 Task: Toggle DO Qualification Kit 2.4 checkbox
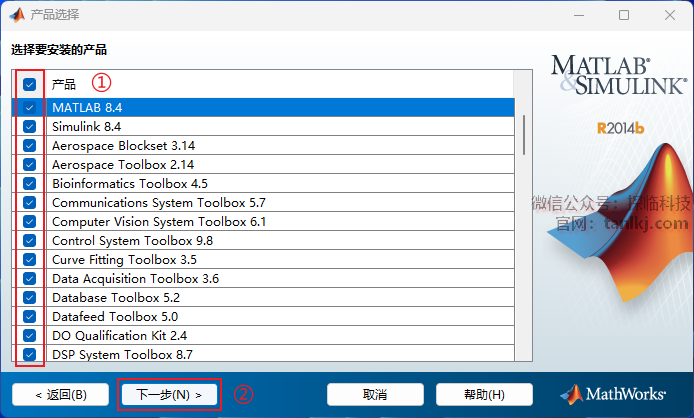point(29,336)
